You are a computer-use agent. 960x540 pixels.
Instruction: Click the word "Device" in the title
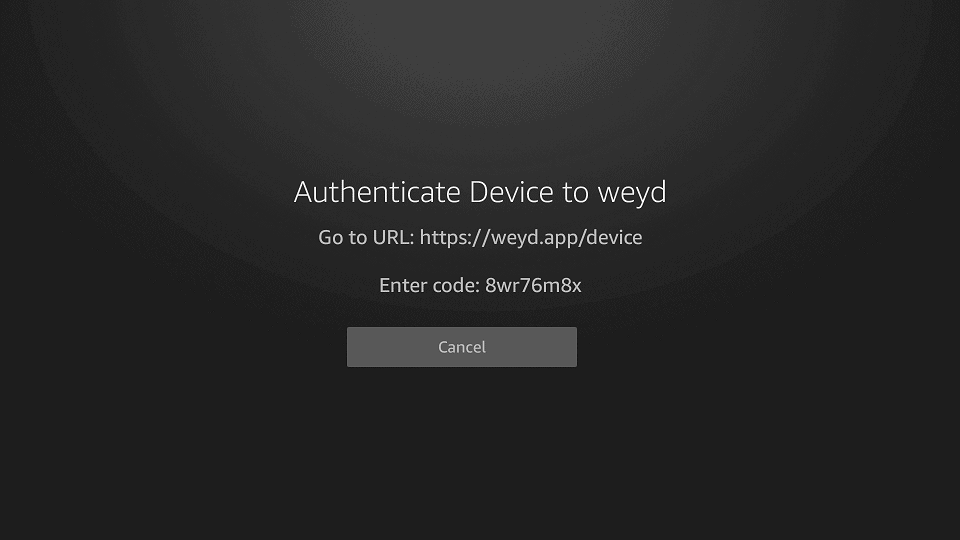click(511, 192)
